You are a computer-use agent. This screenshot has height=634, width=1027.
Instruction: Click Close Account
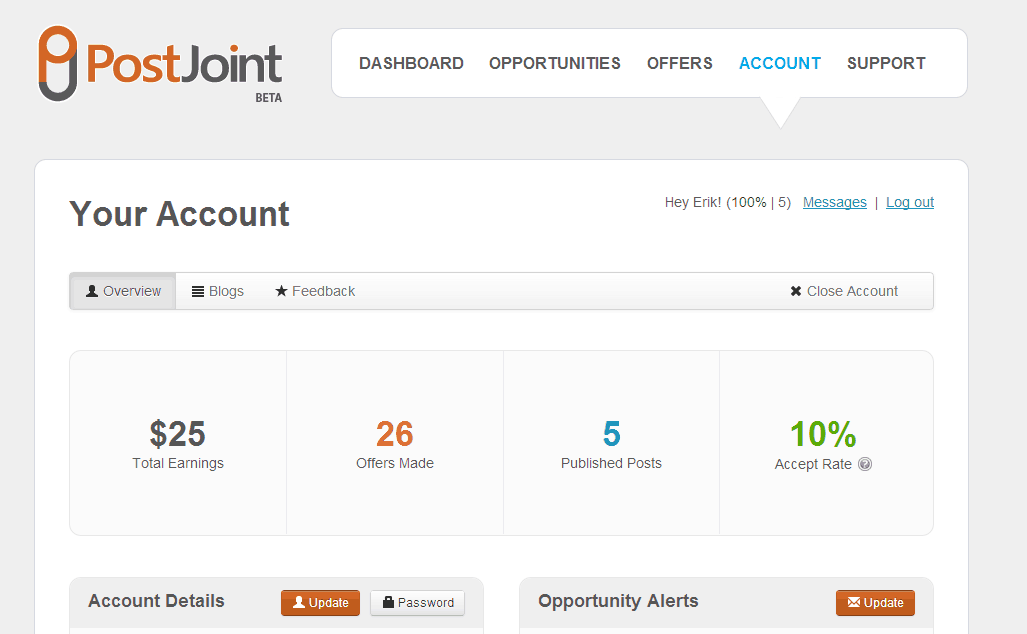pos(844,291)
